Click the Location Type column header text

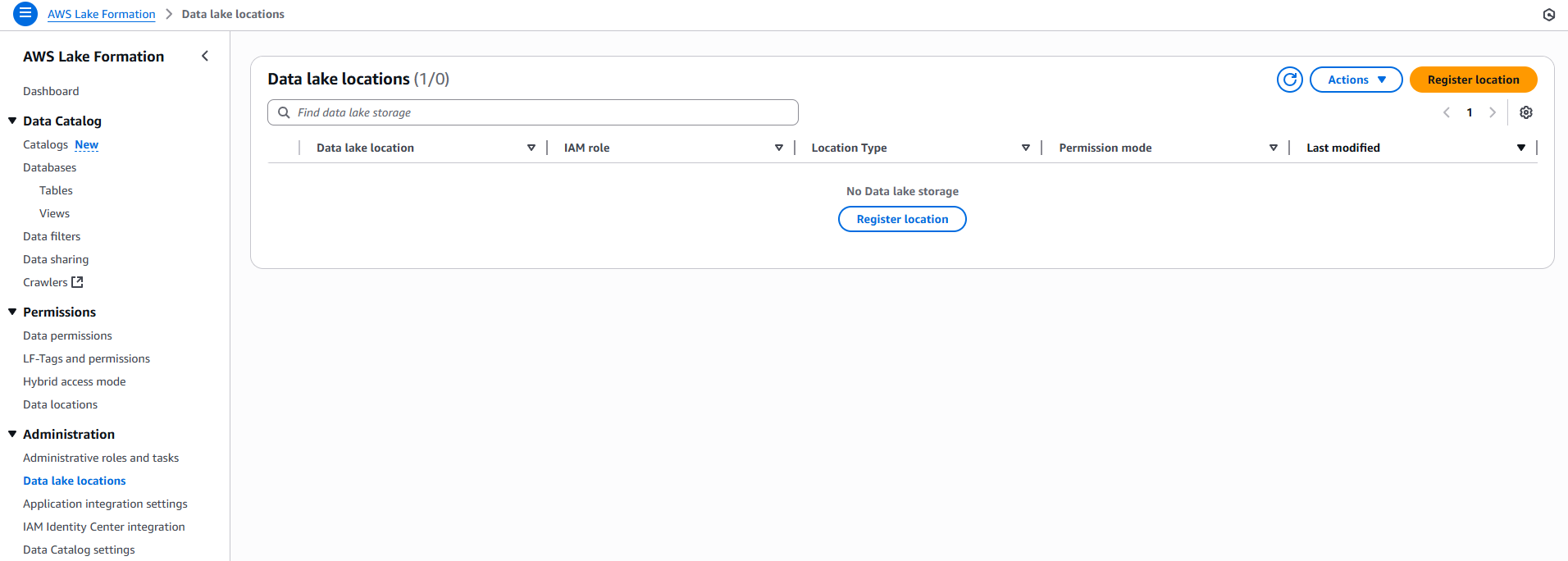[850, 148]
